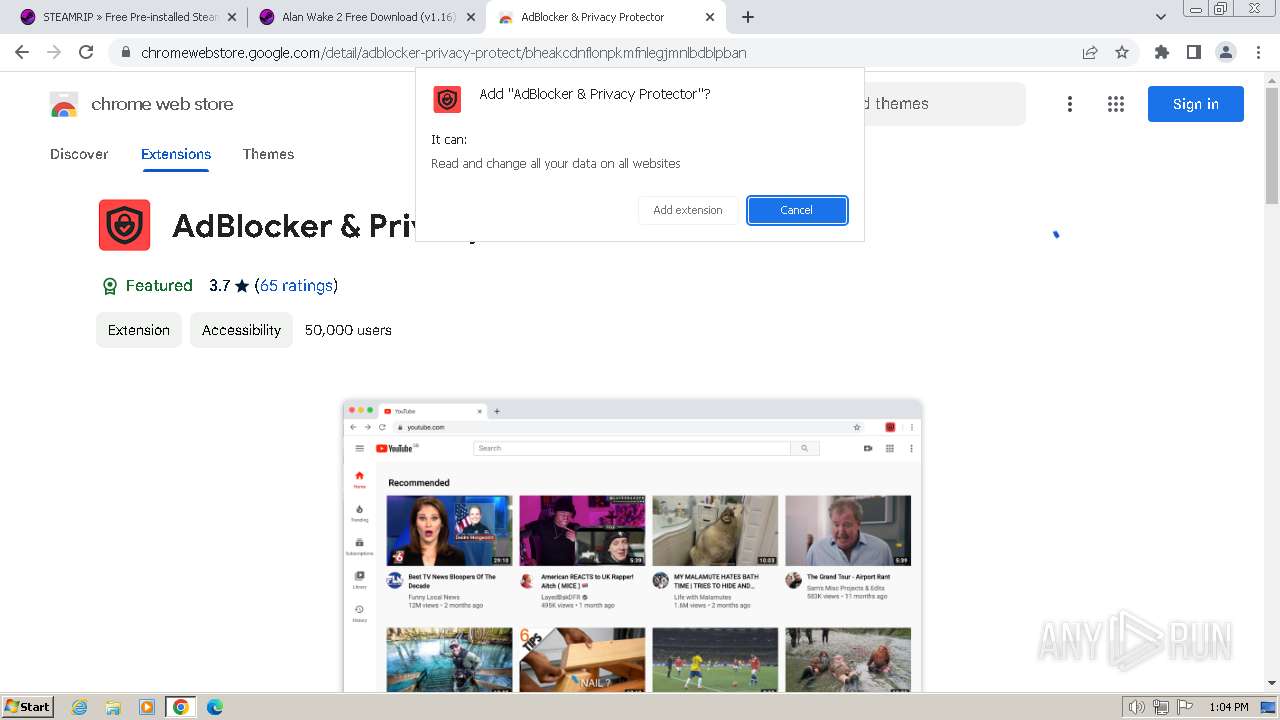Cancel the add extension dialog
The height and width of the screenshot is (720, 1280).
[x=797, y=210]
